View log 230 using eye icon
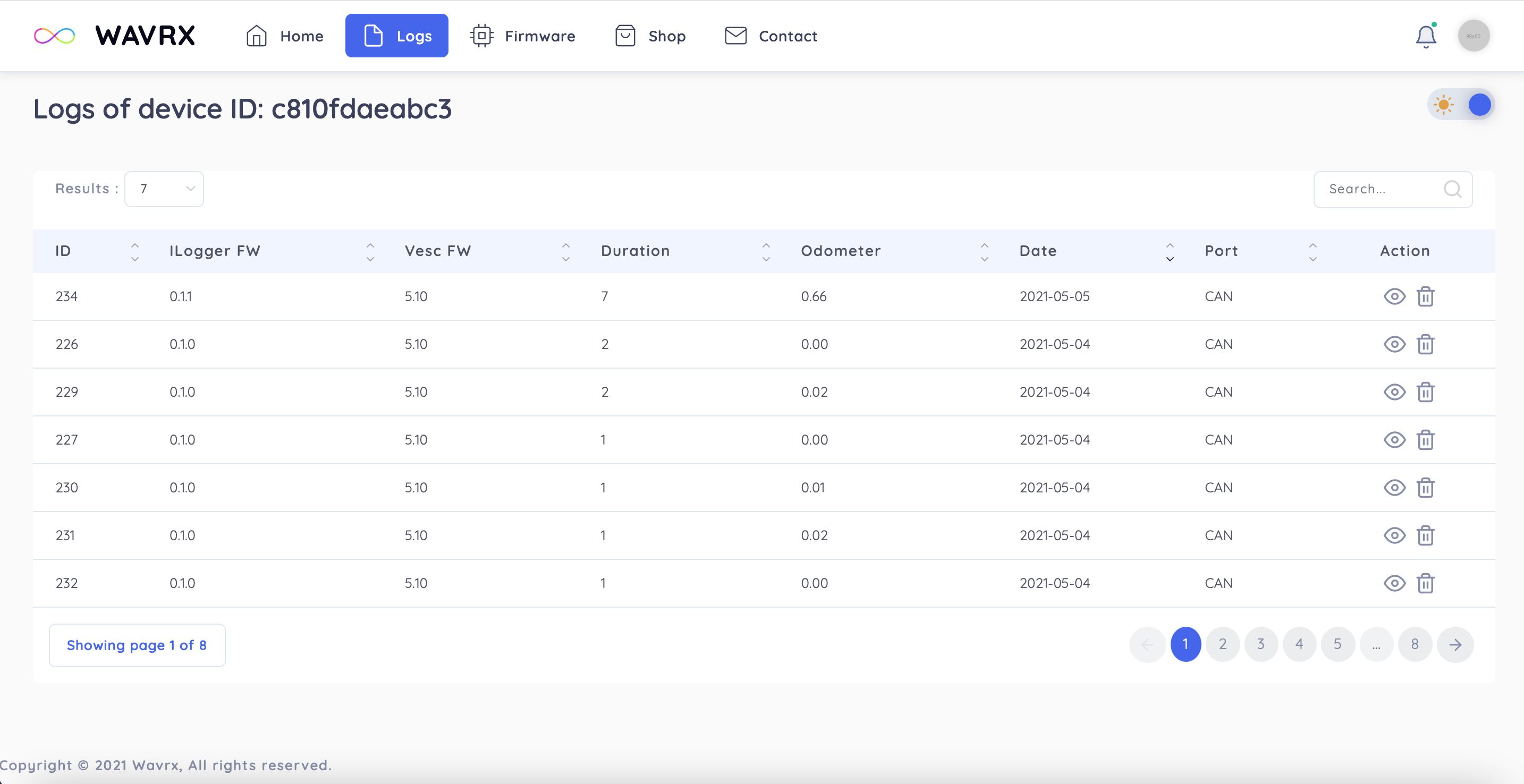The width and height of the screenshot is (1524, 784). coord(1394,488)
